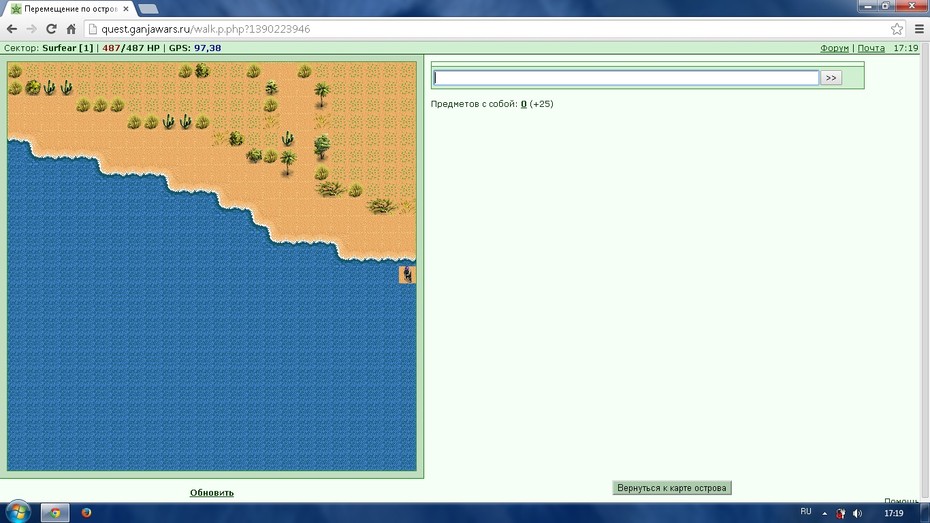Screen dimensions: 930x523
Task: Select the Перемещение по острову tab
Action: click(70, 9)
